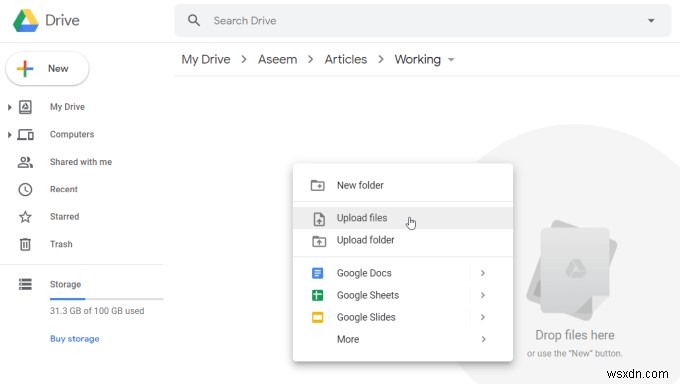Click the Computers sidebar icon
680x384 pixels.
pyautogui.click(x=25, y=135)
